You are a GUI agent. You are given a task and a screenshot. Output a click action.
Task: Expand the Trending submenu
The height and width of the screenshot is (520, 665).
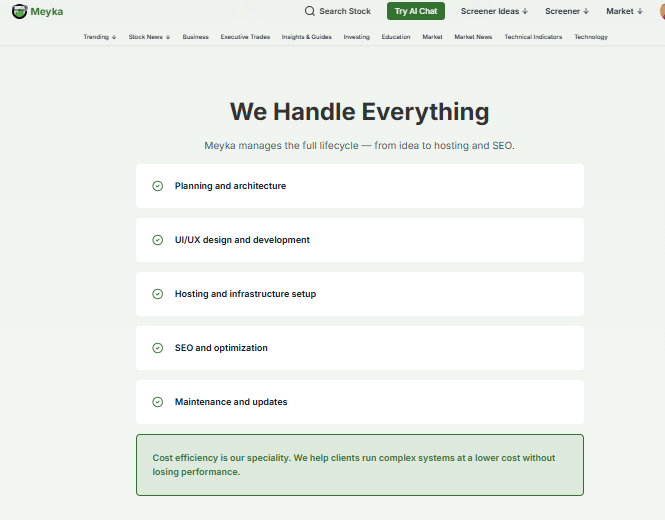[x=100, y=37]
